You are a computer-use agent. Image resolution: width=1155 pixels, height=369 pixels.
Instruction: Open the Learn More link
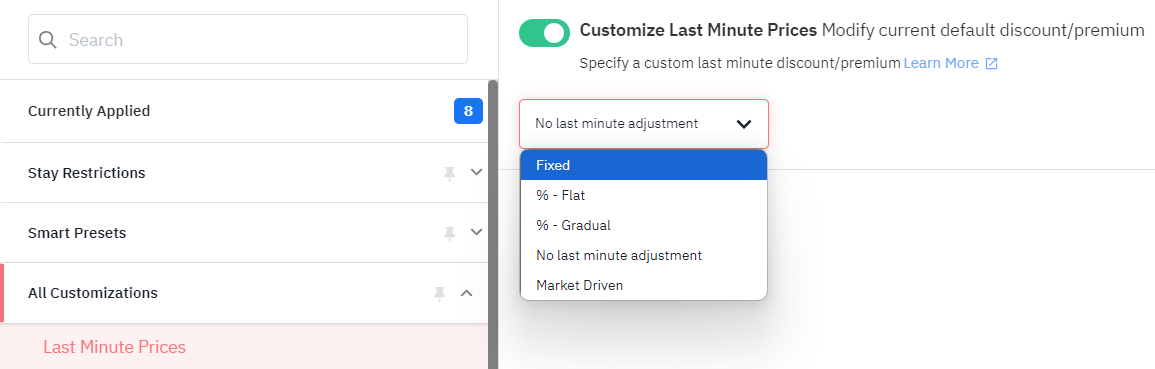(941, 63)
